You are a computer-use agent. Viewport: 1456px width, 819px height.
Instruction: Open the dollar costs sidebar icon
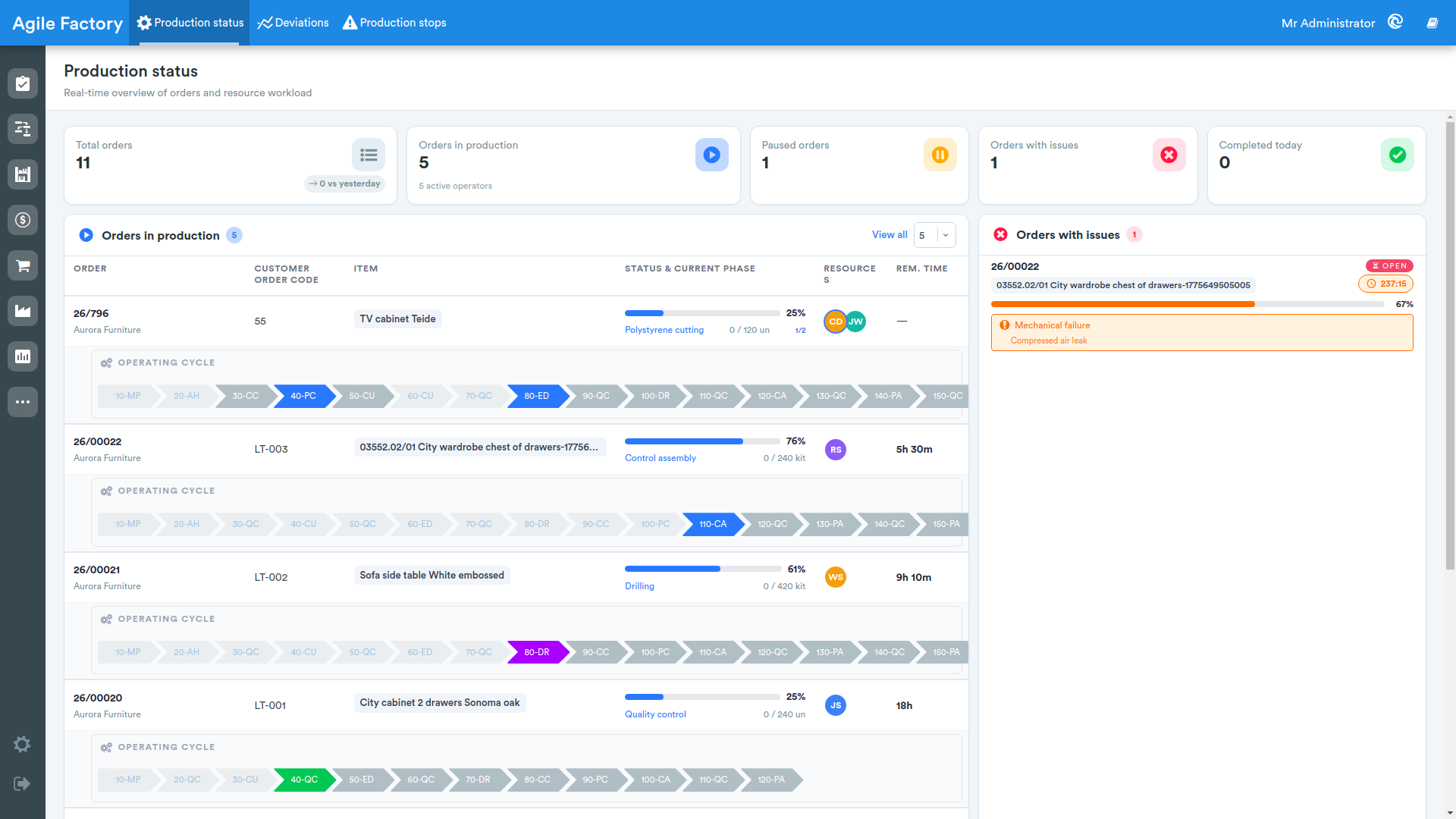pos(23,220)
